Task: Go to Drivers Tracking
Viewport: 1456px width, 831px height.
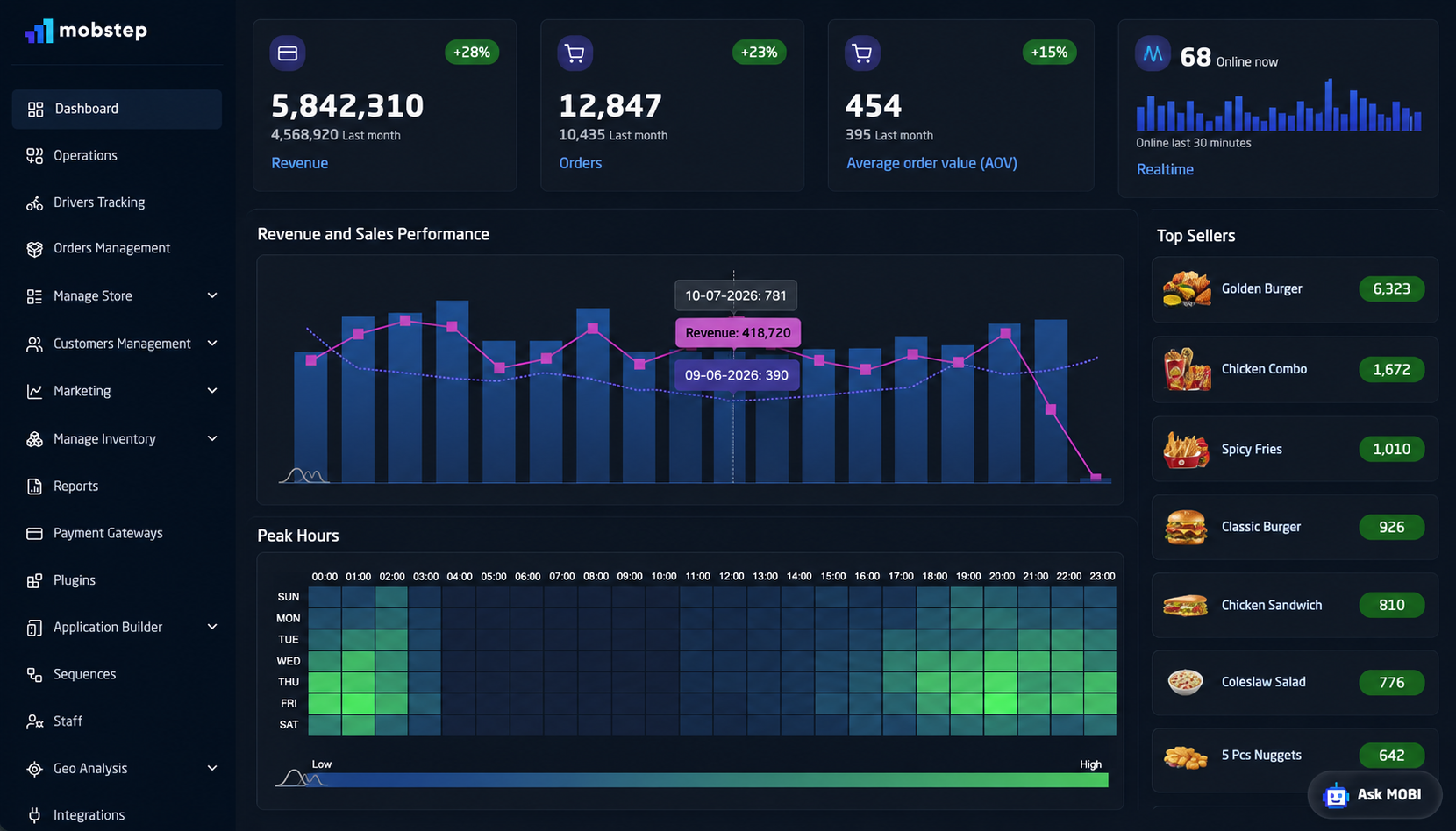Action: pyautogui.click(x=117, y=202)
